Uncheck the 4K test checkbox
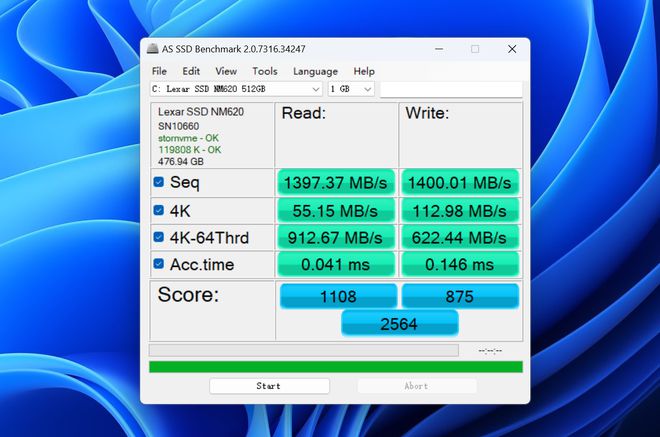660x437 pixels. [159, 210]
